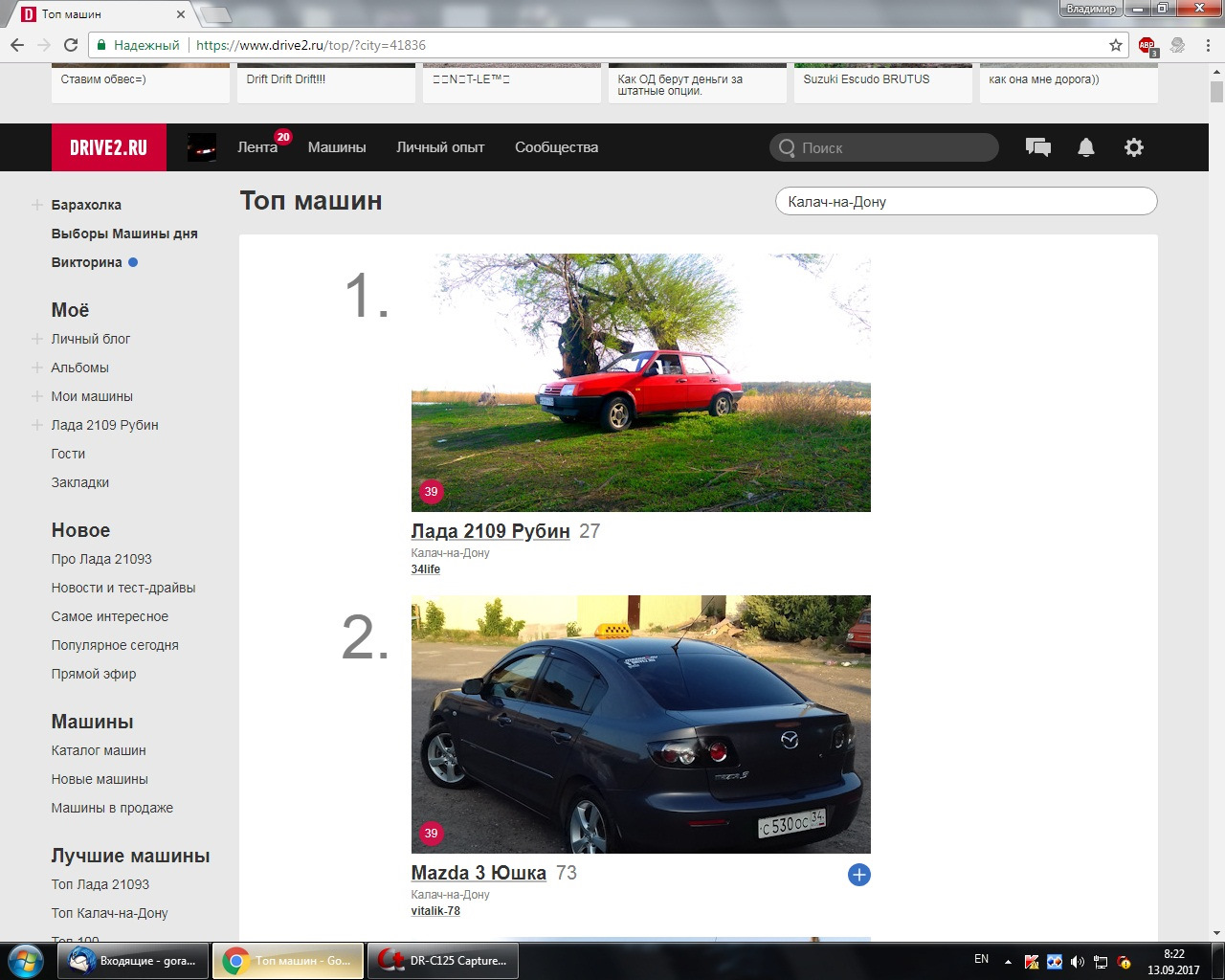Open the notifications bell icon
The height and width of the screenshot is (980, 1225).
(x=1086, y=147)
